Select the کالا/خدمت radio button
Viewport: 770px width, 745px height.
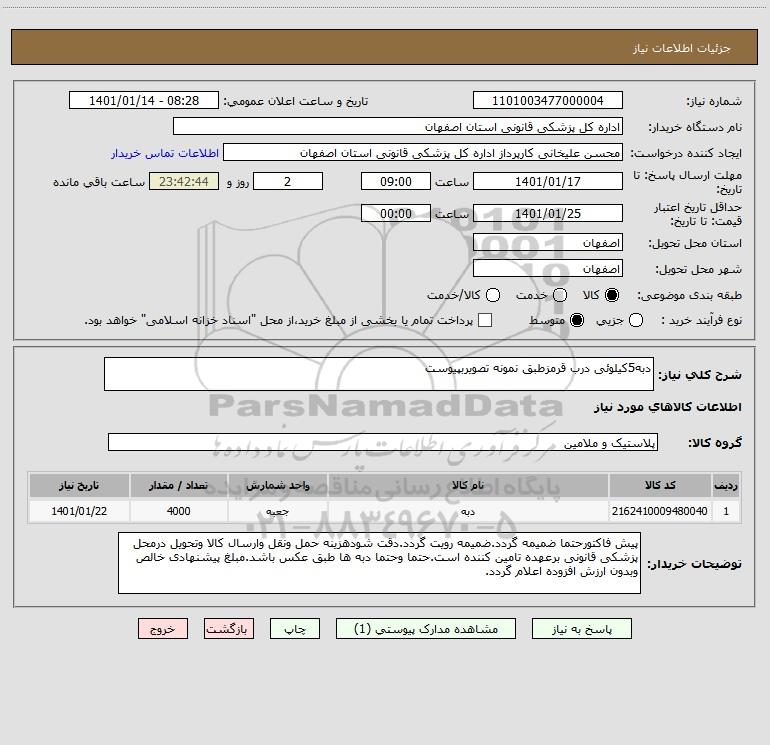(493, 295)
